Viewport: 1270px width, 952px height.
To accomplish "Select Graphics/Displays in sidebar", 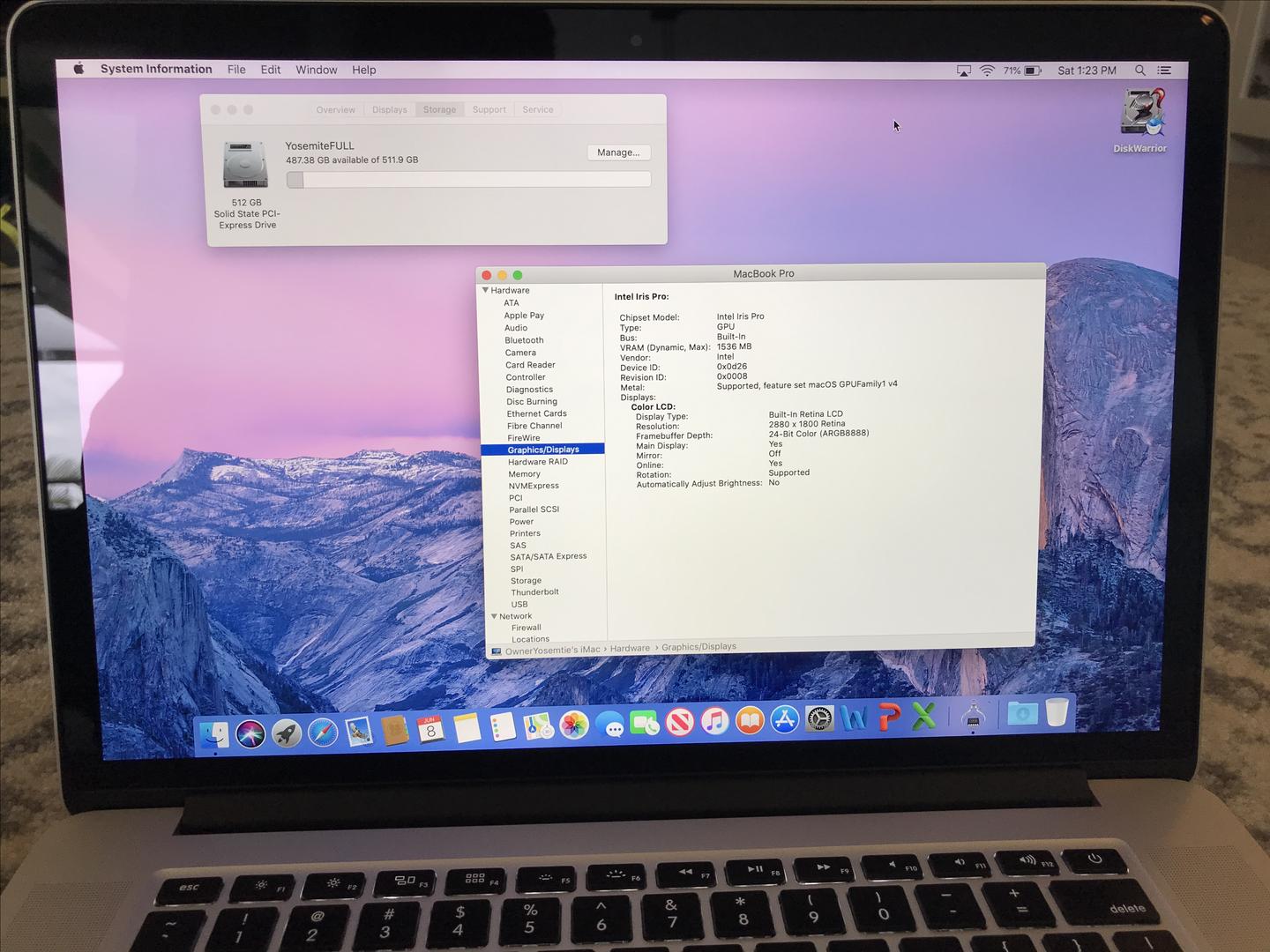I will point(542,450).
